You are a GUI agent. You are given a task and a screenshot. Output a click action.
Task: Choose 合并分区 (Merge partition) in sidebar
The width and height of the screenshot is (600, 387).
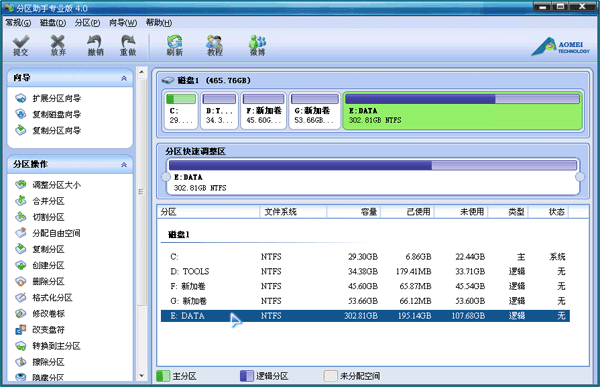40,201
